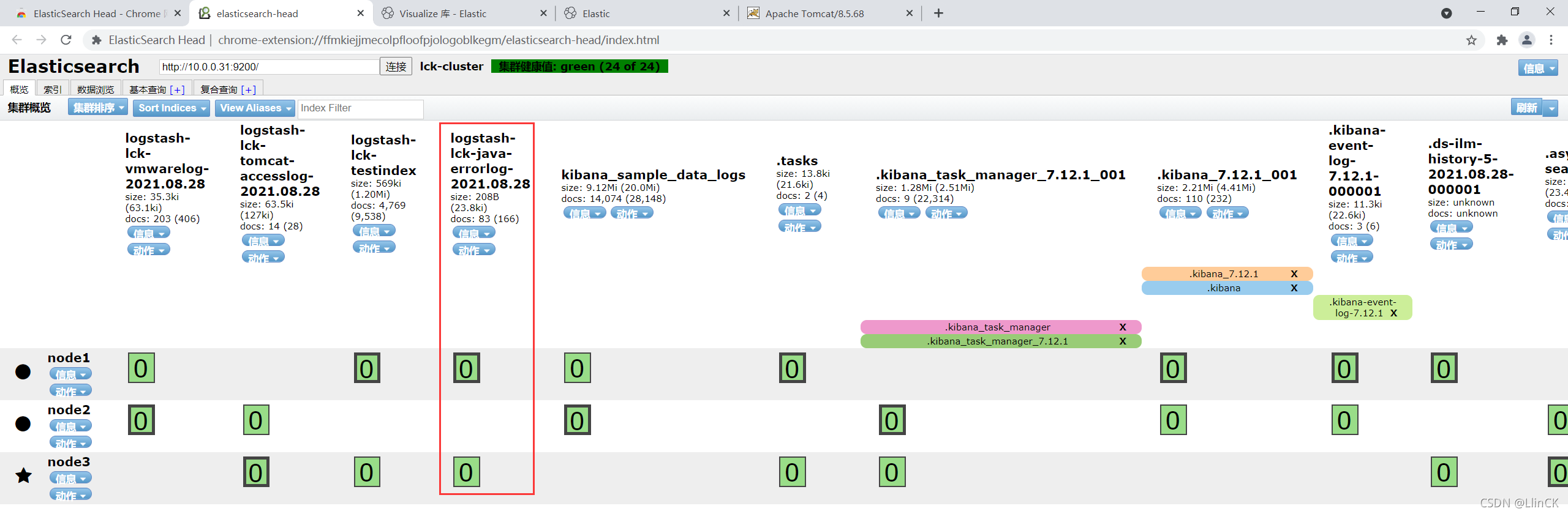Image resolution: width=1568 pixels, height=514 pixels.
Task: Open node3 动作 dropdown
Action: (71, 494)
